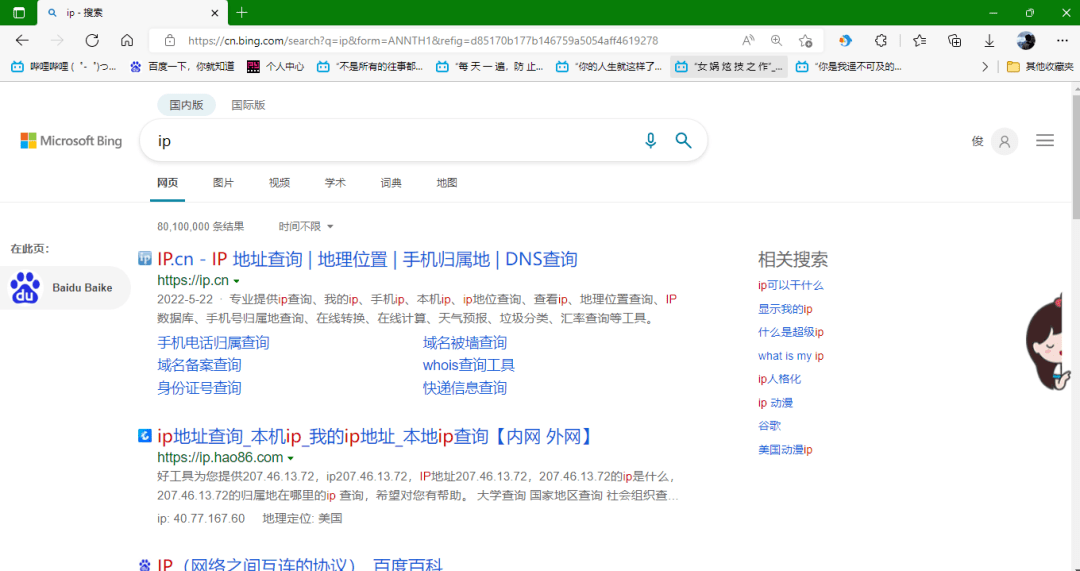Viewport: 1080px width, 571px height.
Task: Open the Downloads panel
Action: (989, 41)
